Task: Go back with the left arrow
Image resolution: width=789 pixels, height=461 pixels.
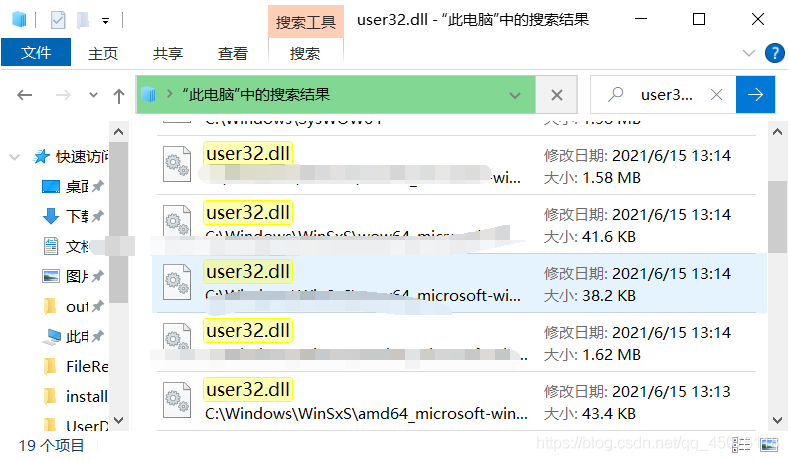Action: click(25, 95)
